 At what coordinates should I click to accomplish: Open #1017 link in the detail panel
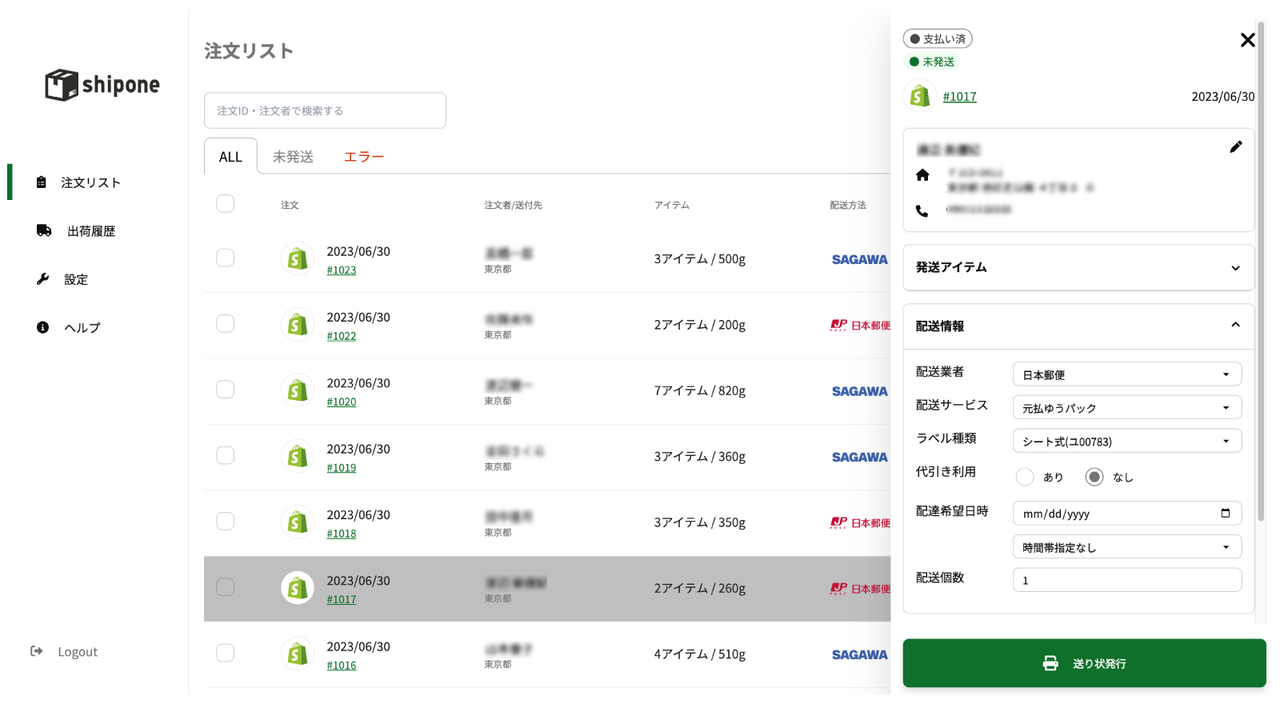coord(959,96)
